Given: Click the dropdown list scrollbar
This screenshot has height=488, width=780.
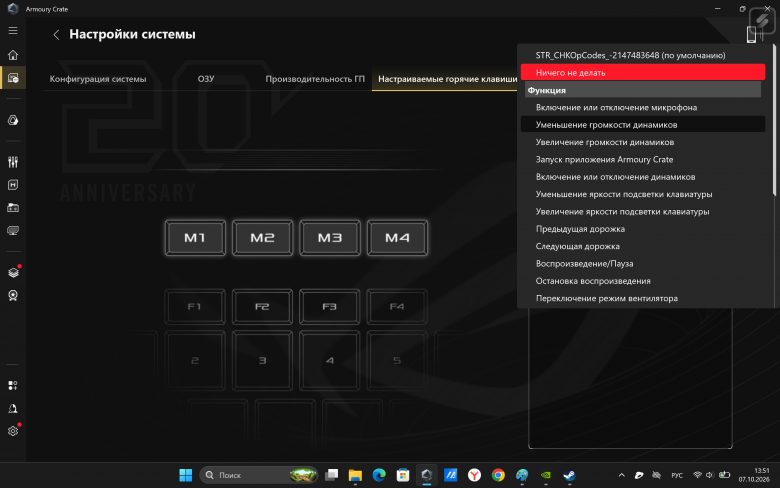Looking at the screenshot, I should pyautogui.click(x=774, y=119).
